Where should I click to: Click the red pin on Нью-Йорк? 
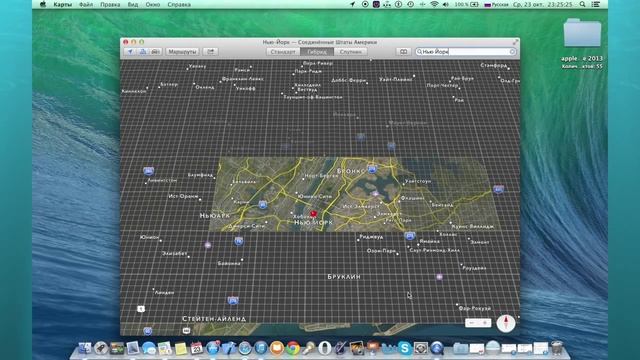coord(313,213)
